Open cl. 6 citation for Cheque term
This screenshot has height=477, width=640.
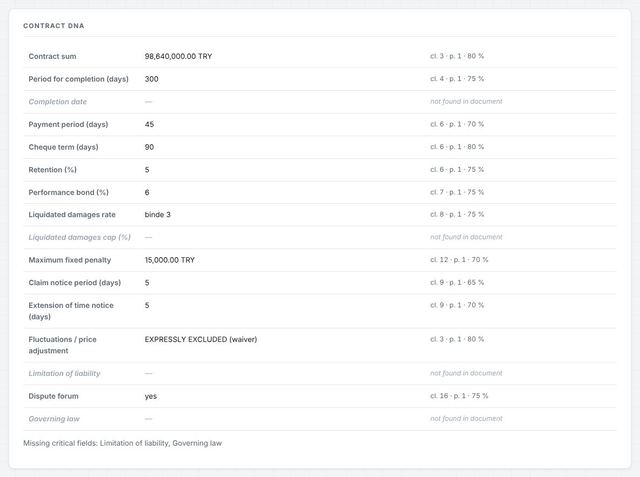(457, 147)
